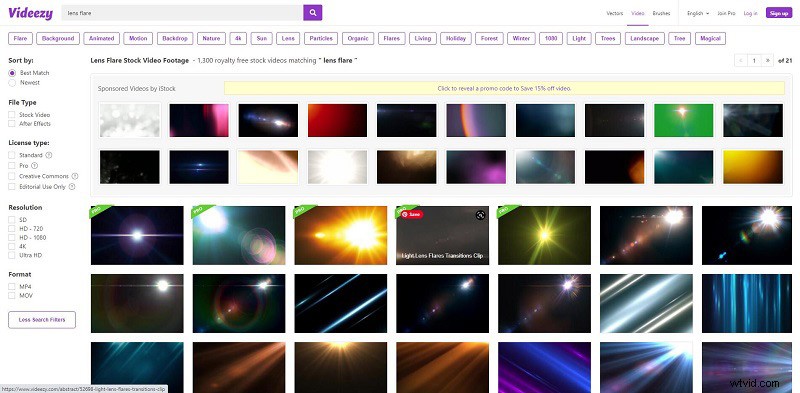The width and height of the screenshot is (800, 393).
Task: Click the purple search magnifier button
Action: coord(312,13)
